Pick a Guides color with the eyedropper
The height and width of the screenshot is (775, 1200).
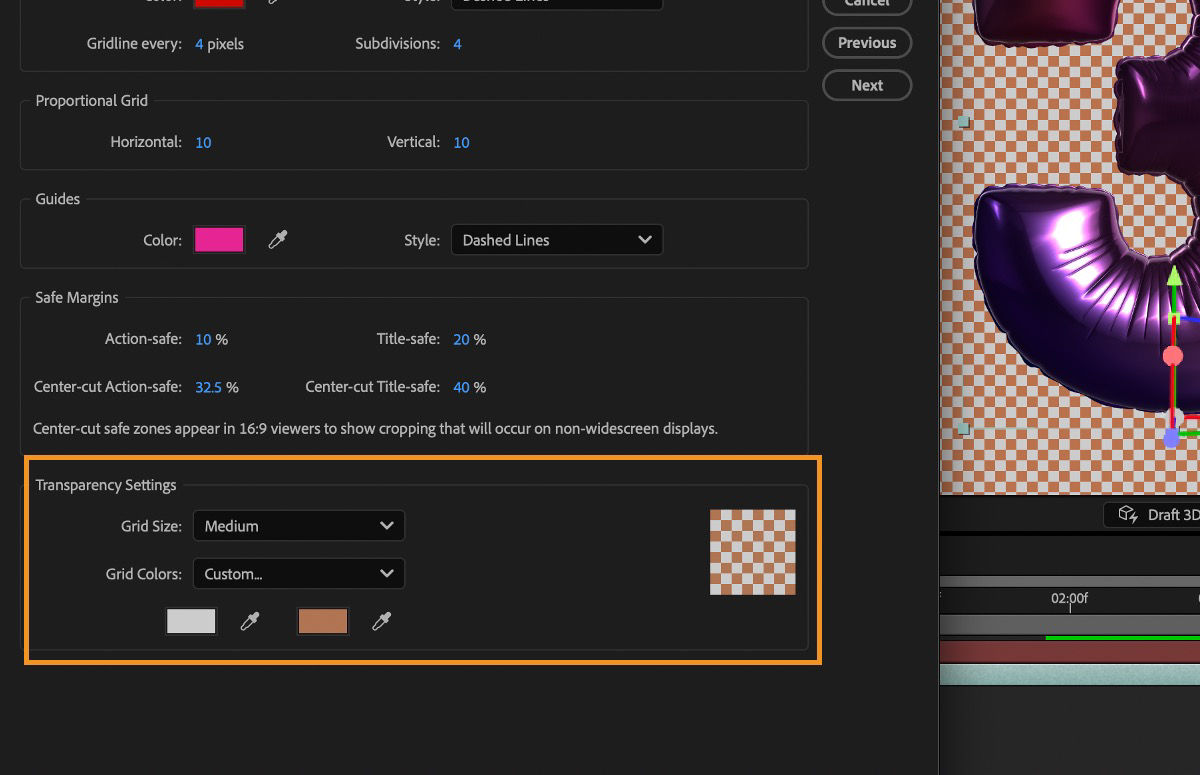tap(277, 239)
